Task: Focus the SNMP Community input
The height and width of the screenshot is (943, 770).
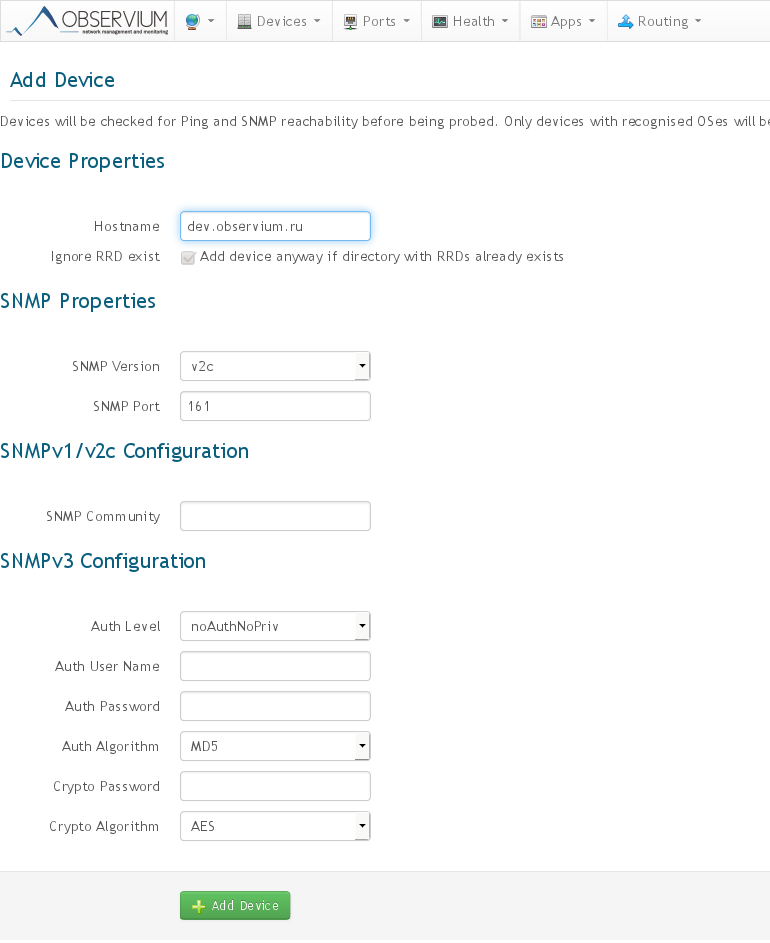Action: coord(275,516)
